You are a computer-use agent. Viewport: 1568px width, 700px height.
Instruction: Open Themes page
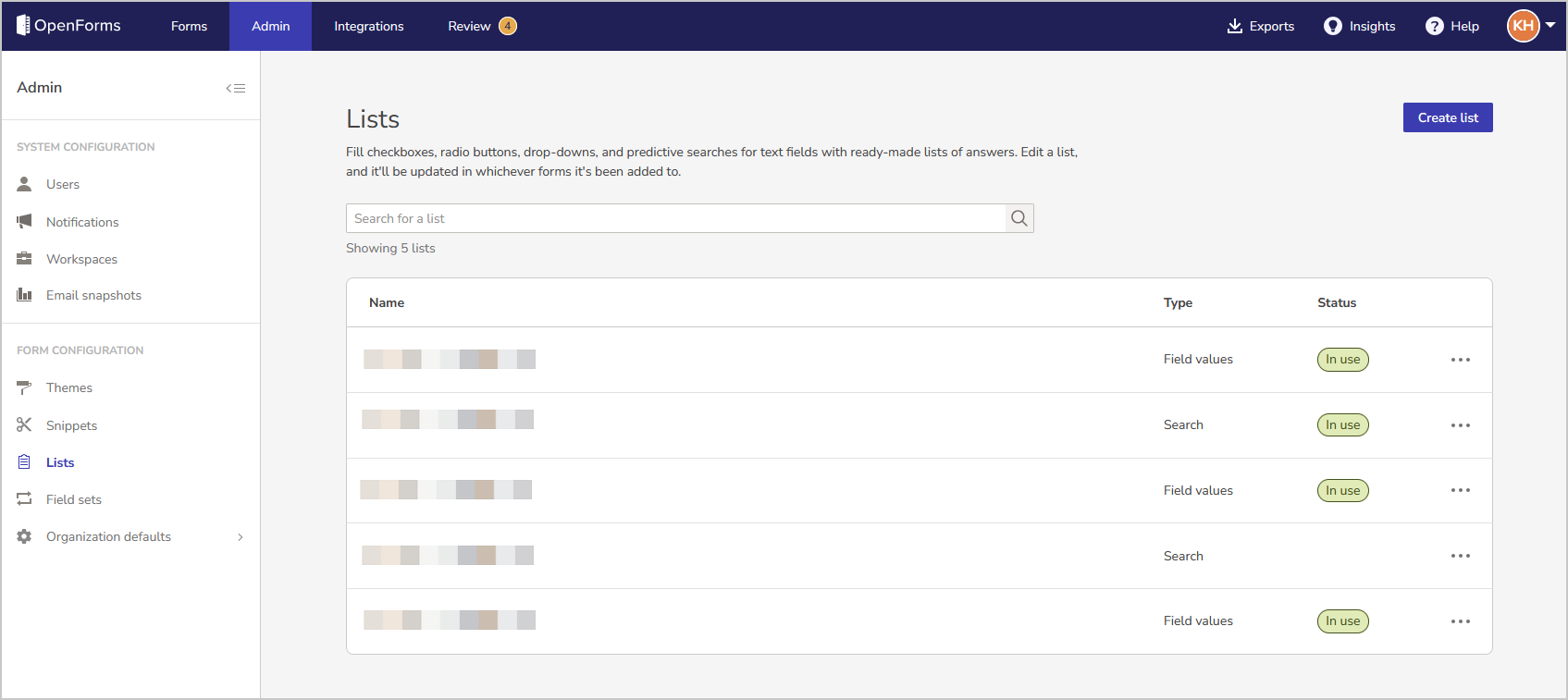point(69,387)
